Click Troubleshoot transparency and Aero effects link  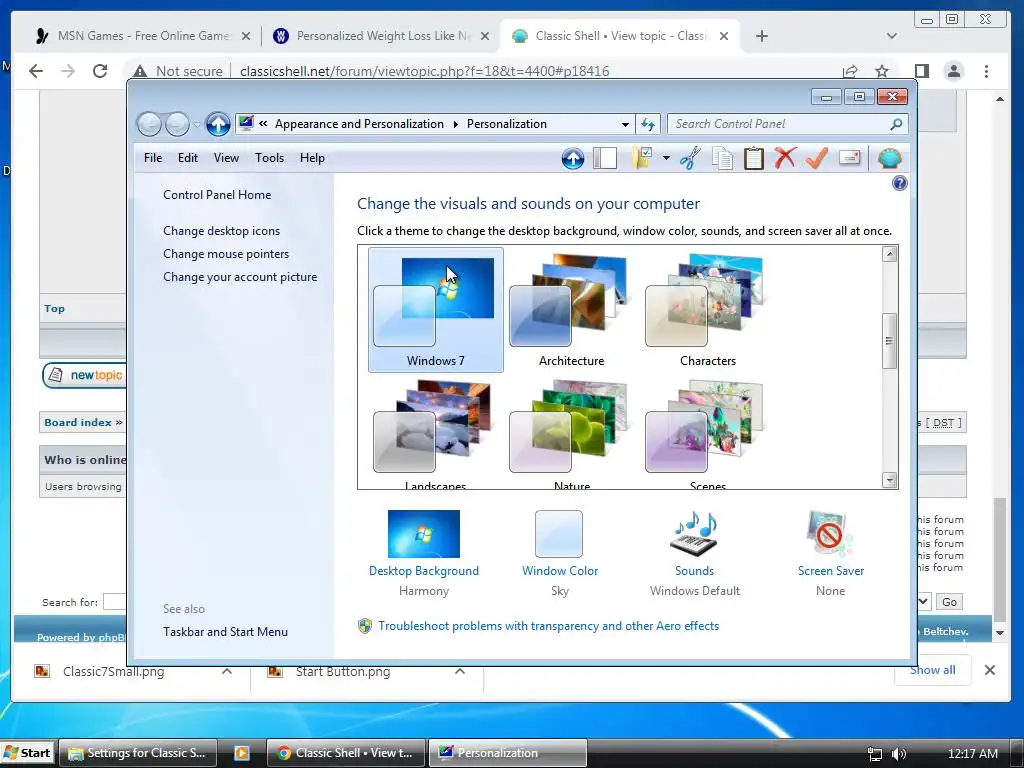[x=549, y=626]
